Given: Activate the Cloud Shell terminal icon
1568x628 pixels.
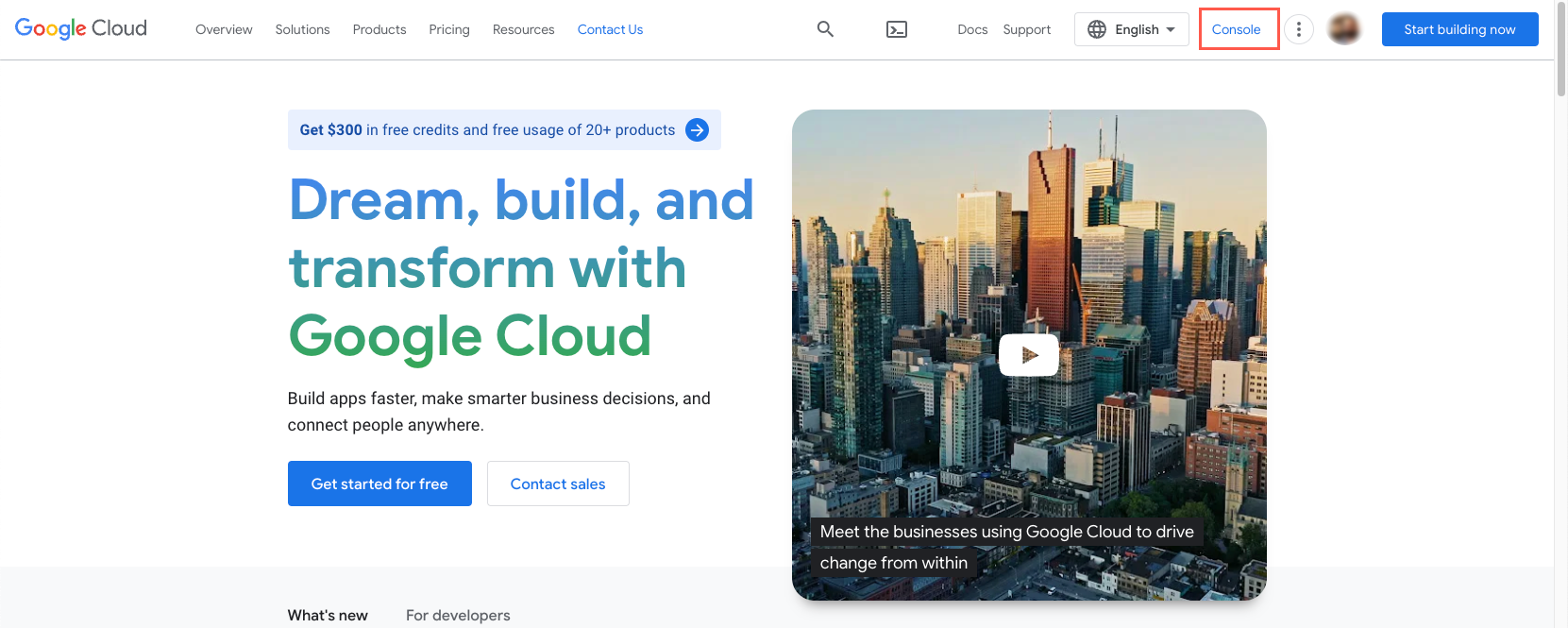Looking at the screenshot, I should (x=897, y=29).
